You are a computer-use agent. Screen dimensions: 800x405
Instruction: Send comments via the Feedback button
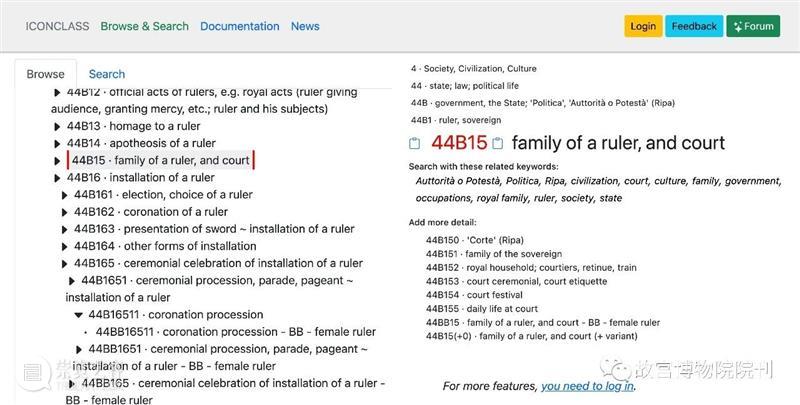tap(694, 26)
